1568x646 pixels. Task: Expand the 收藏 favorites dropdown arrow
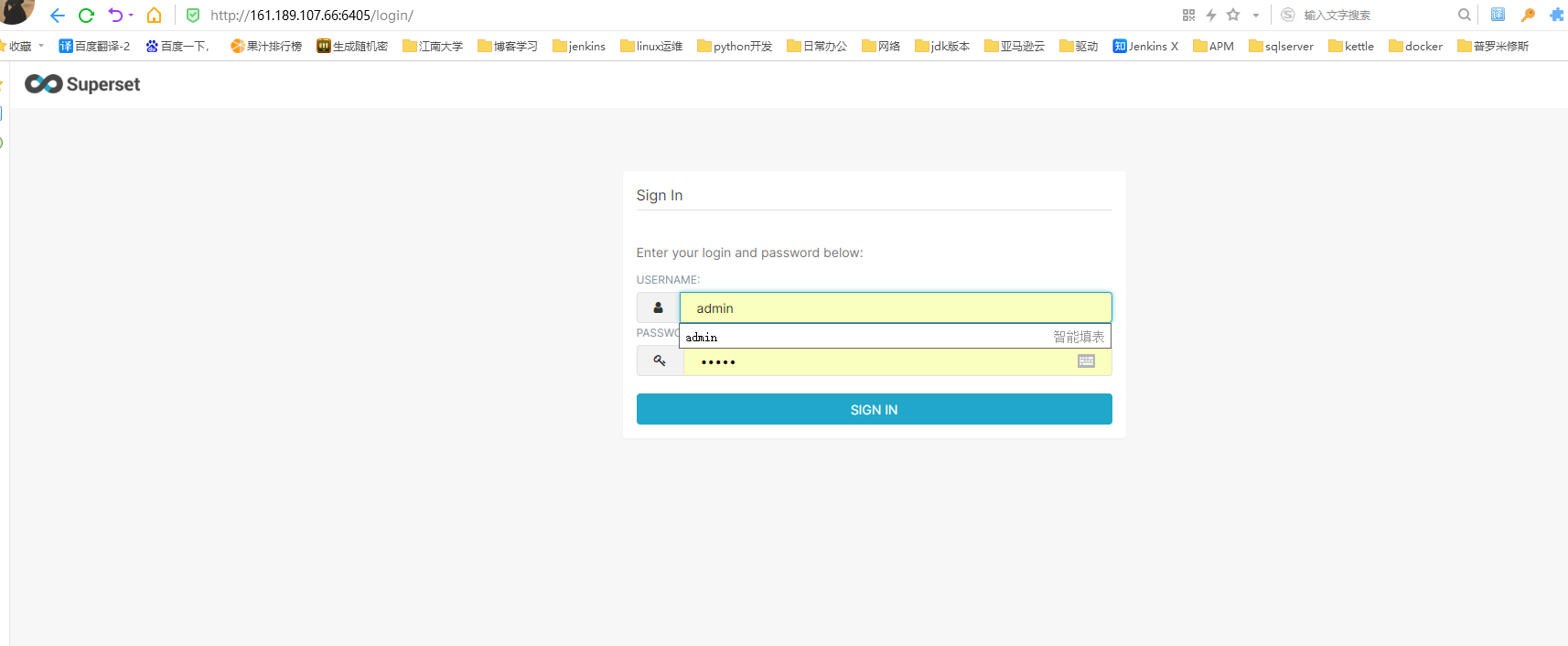tap(41, 46)
